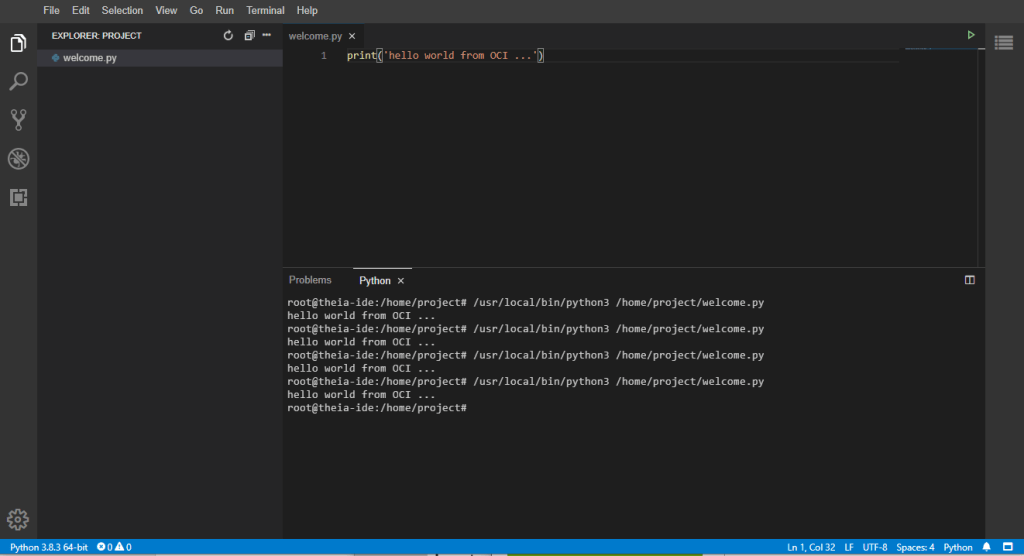Open the Explorer view in the activity bar
The width and height of the screenshot is (1024, 556).
[x=18, y=44]
